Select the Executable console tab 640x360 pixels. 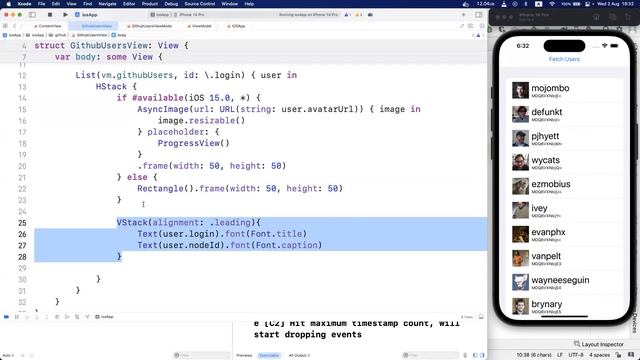click(x=269, y=355)
